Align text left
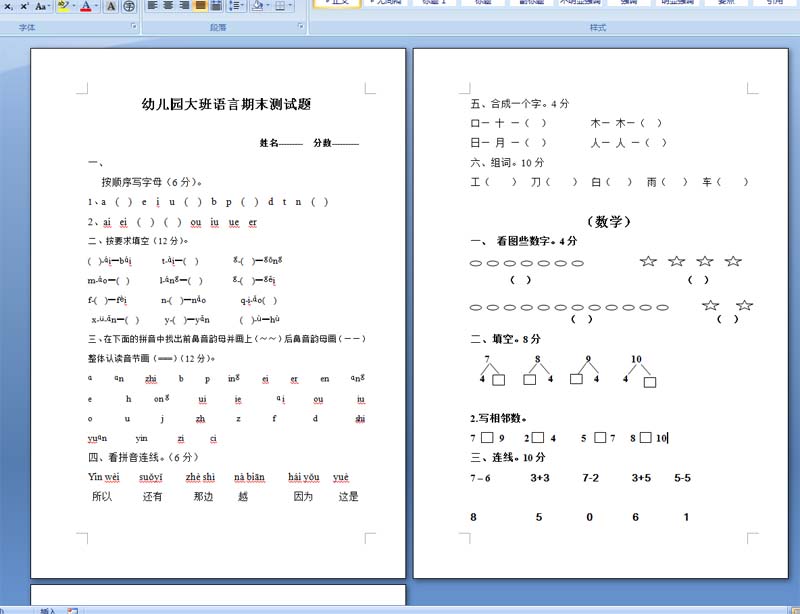800x614 pixels. click(152, 5)
